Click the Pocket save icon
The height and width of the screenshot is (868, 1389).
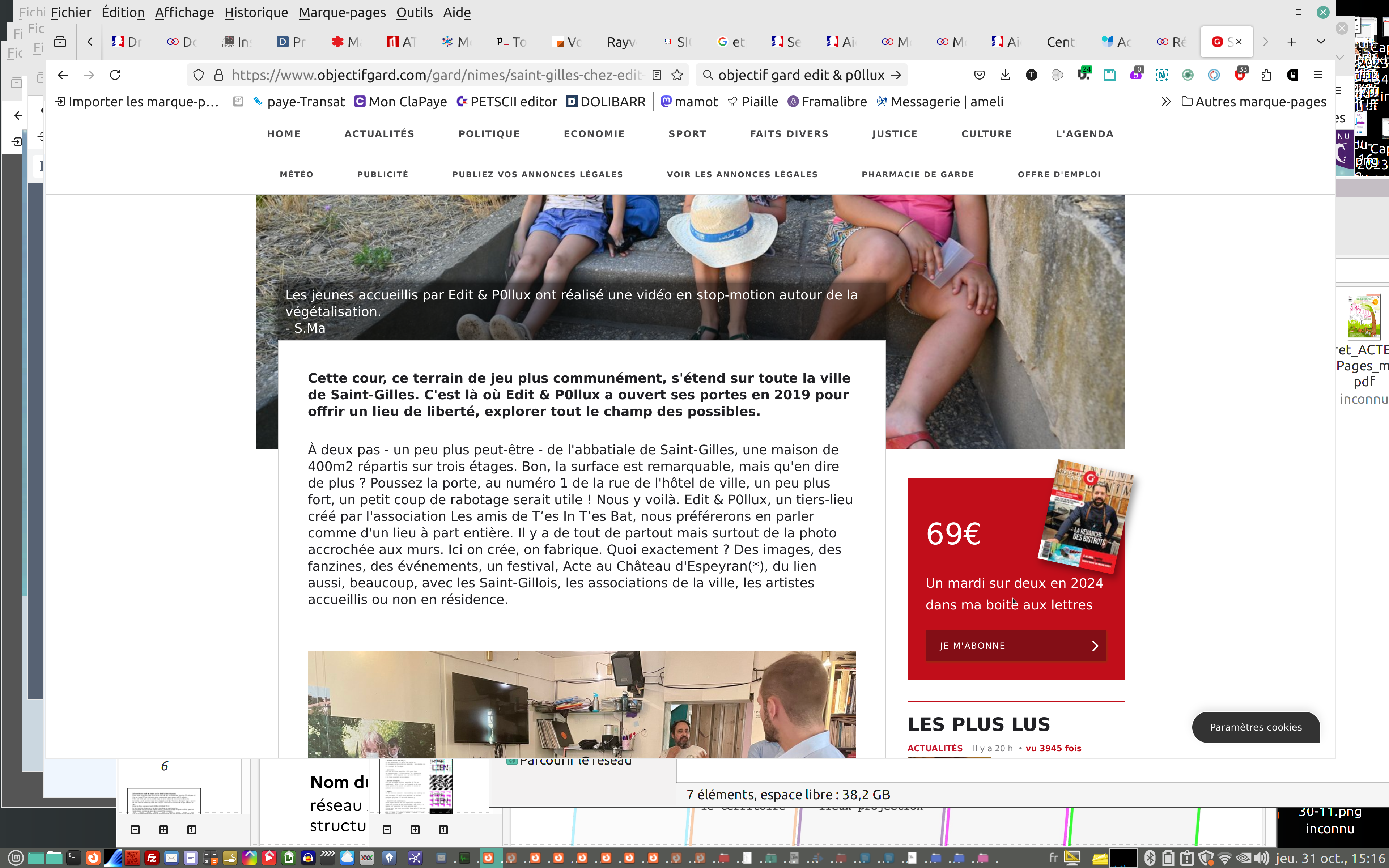[979, 75]
